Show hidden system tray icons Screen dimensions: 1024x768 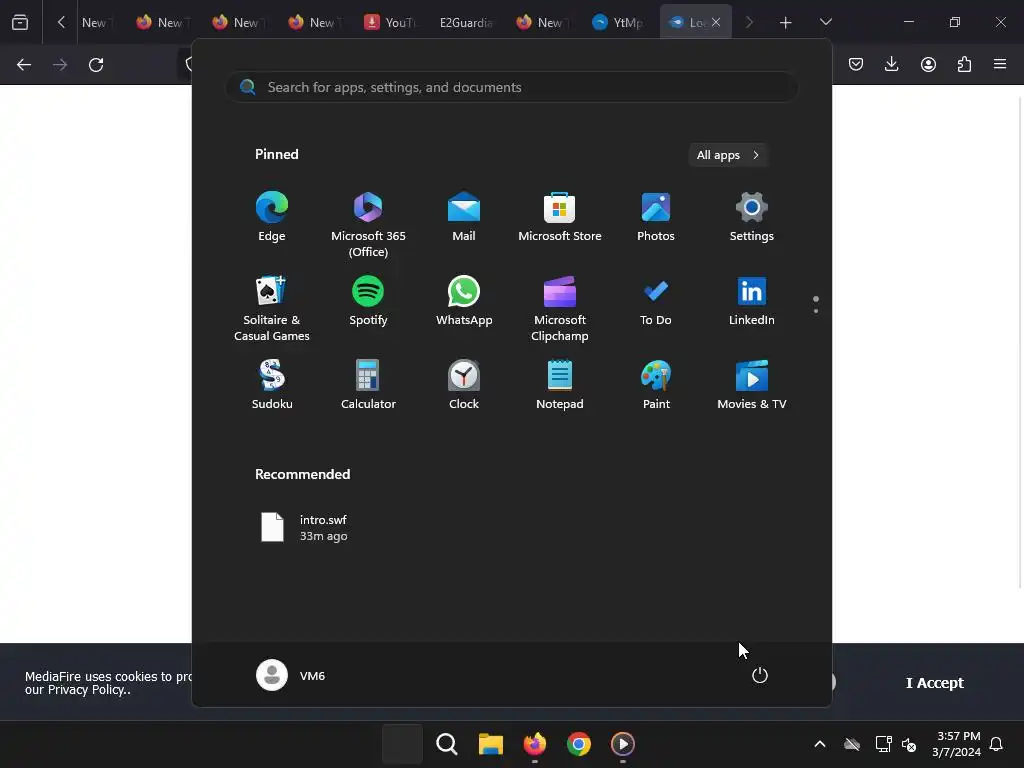point(820,744)
